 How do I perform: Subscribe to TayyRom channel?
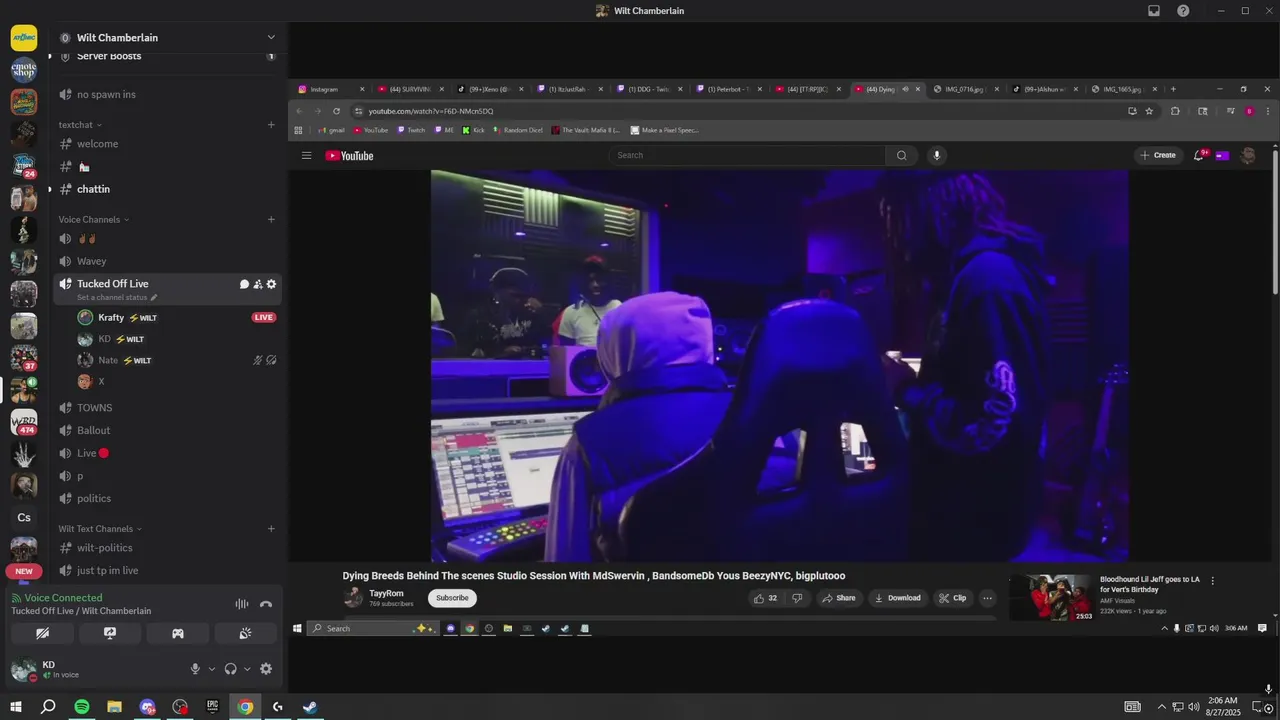[452, 598]
